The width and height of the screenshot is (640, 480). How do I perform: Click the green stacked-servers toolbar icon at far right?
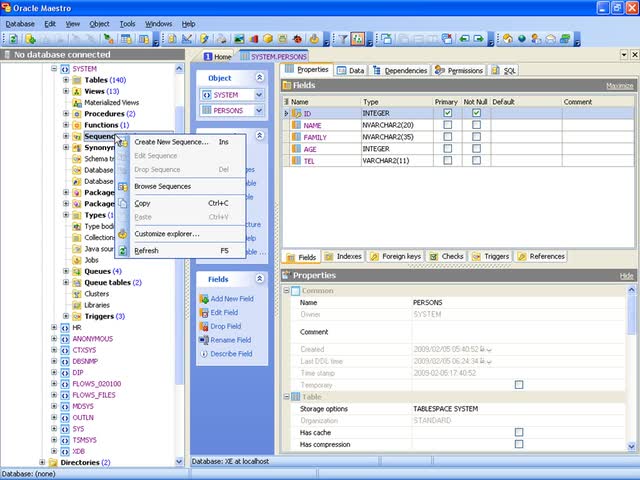coord(565,39)
